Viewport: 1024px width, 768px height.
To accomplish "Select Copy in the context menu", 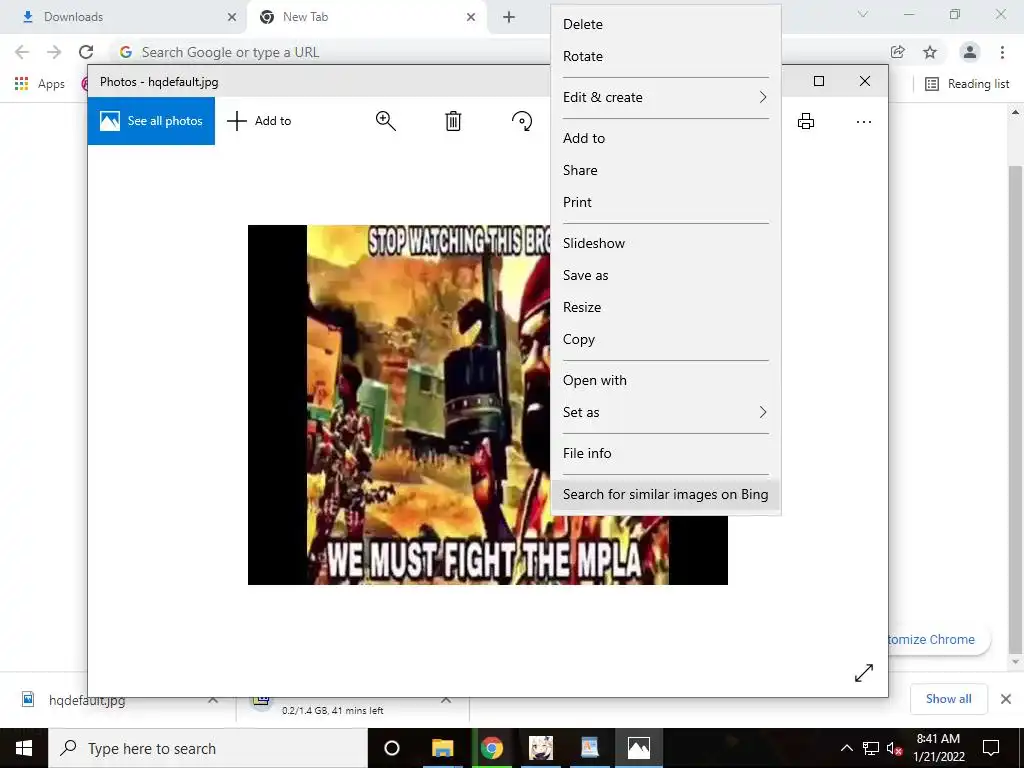I will [665, 340].
